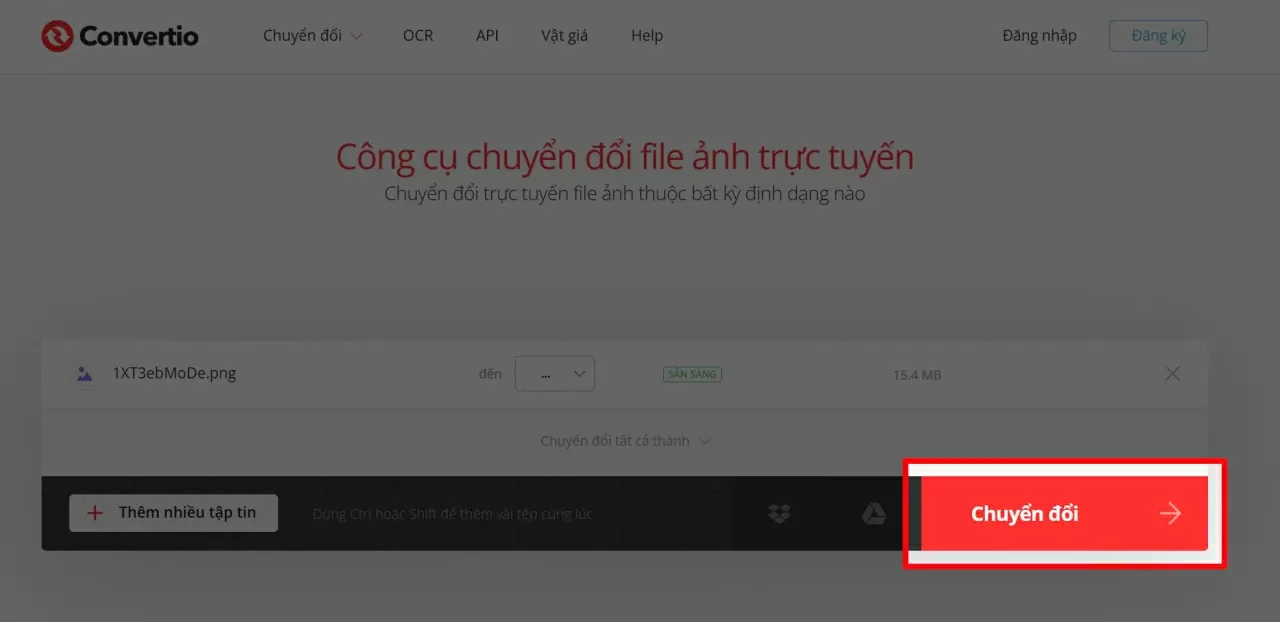Click the plus icon on Thêm nhiều tập tin
Viewport: 1280px width, 622px height.
point(94,512)
